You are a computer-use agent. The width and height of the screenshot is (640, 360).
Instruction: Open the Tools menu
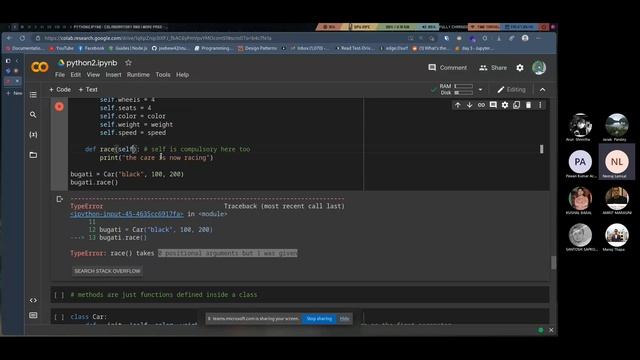coord(163,75)
